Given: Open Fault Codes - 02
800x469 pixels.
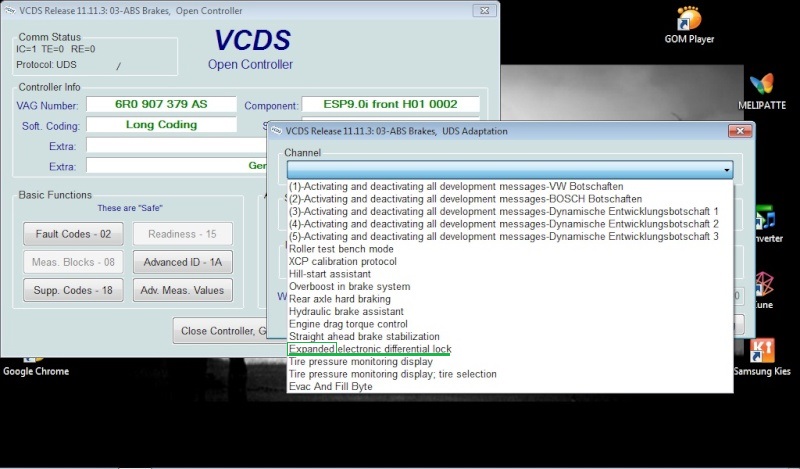Looking at the screenshot, I should (73, 234).
